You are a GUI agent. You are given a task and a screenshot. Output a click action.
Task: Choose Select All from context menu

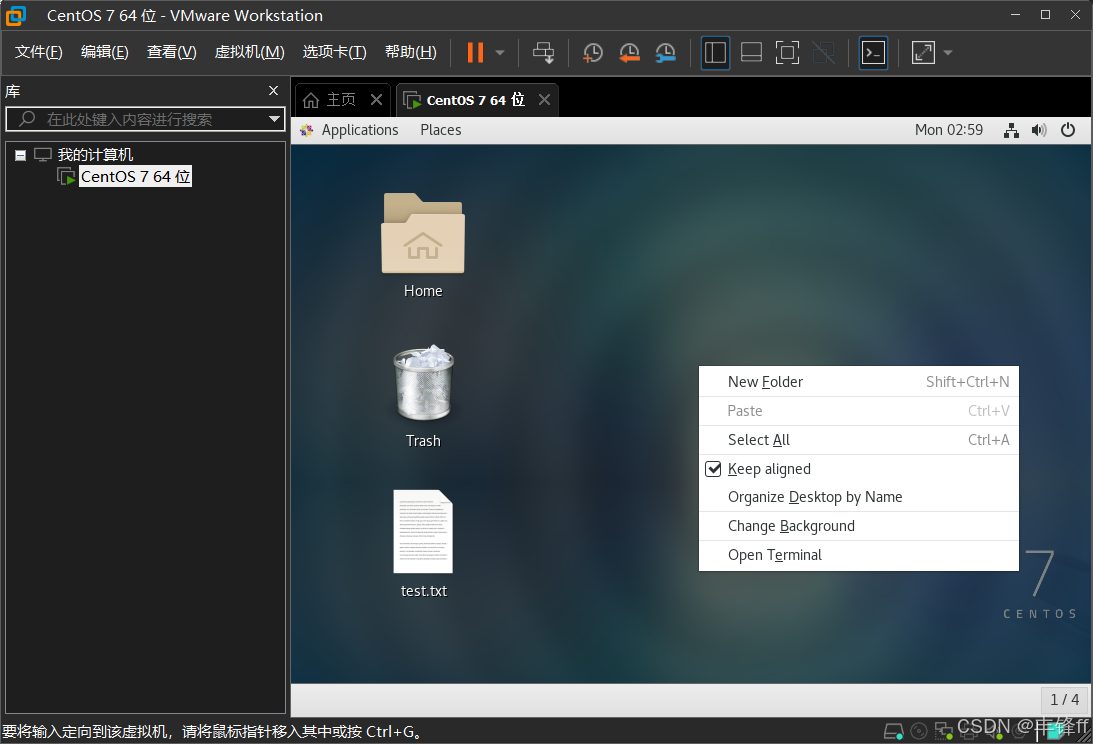click(x=859, y=440)
